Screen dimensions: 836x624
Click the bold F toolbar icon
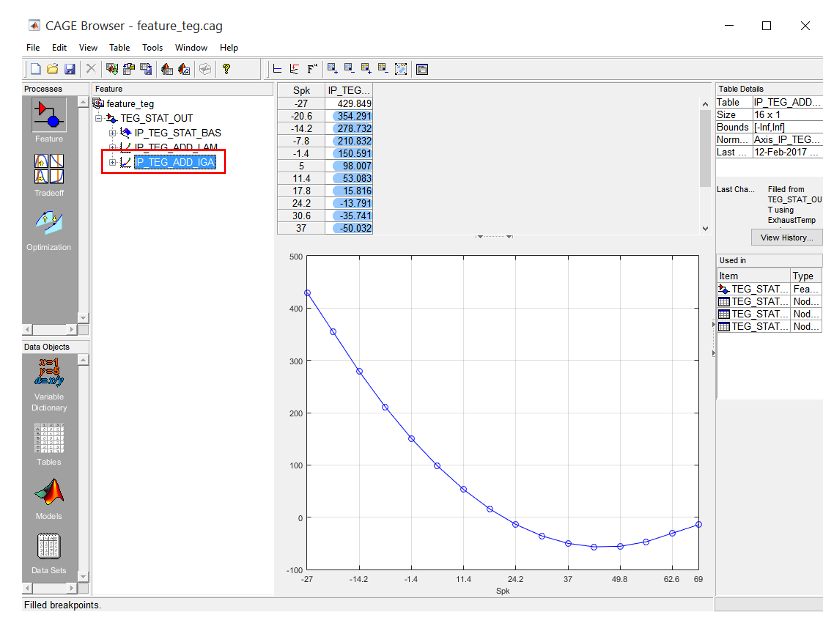coord(312,69)
